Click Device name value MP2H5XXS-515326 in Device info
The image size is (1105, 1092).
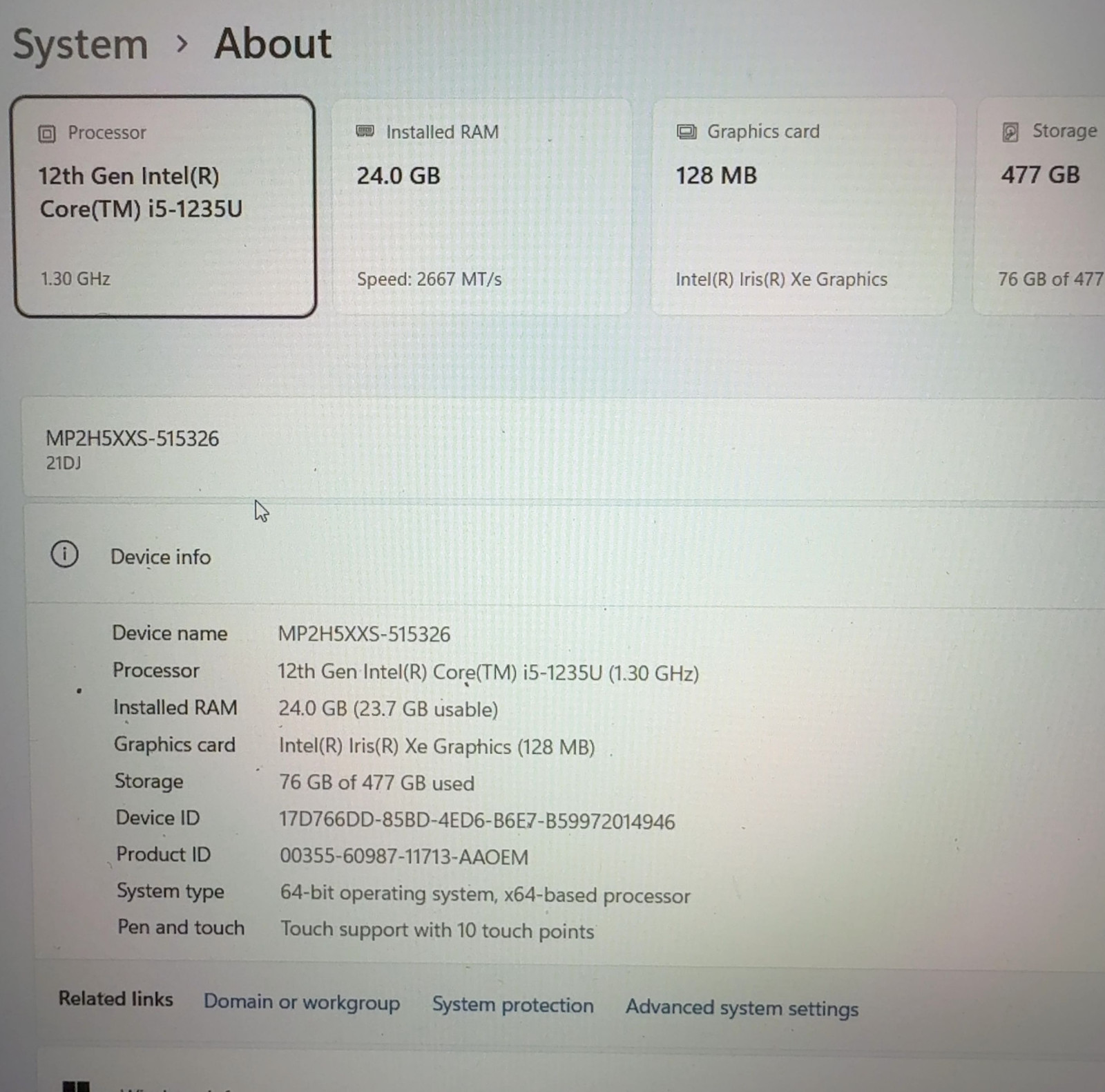[364, 634]
